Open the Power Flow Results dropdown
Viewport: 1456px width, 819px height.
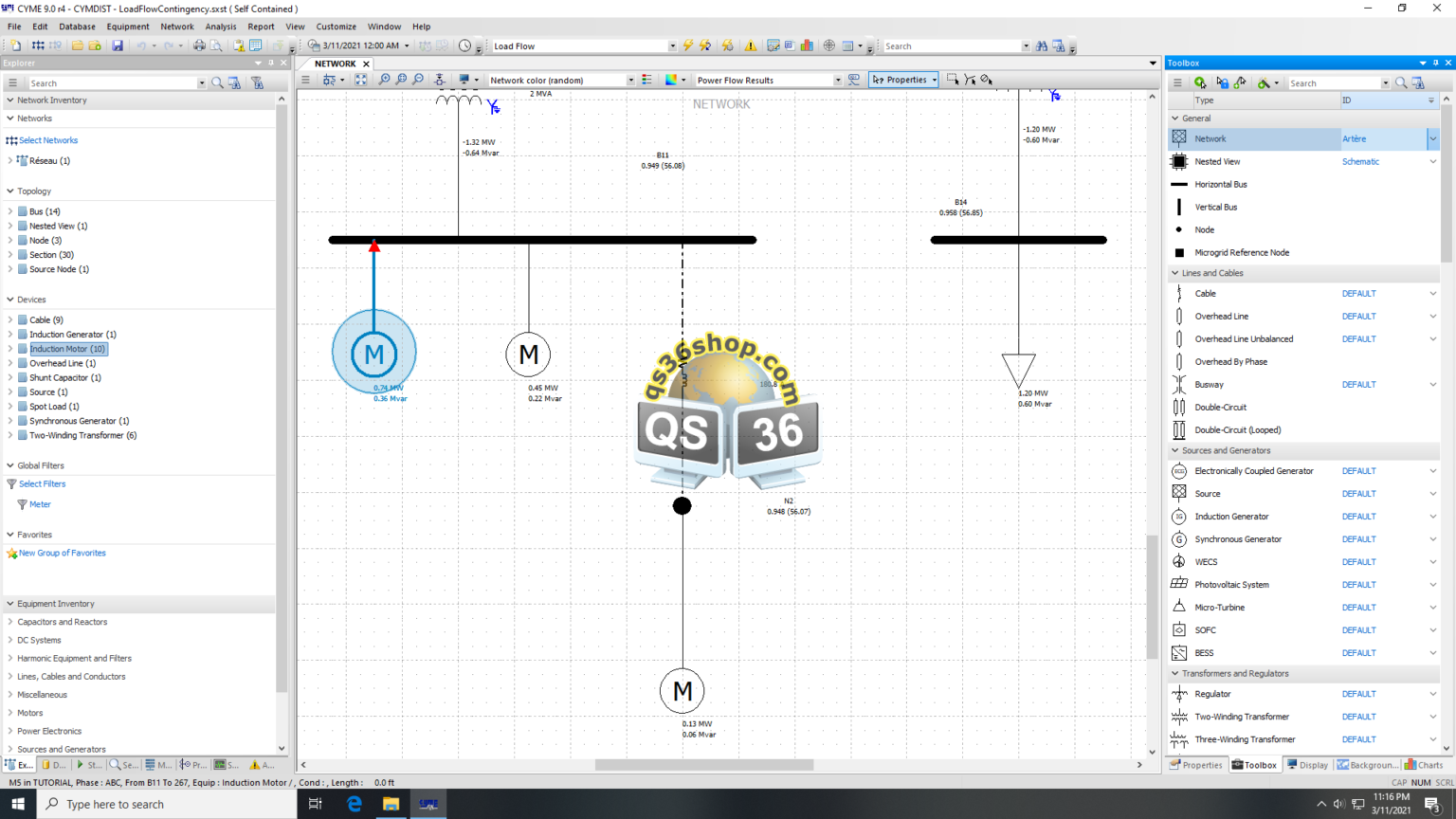pos(838,81)
